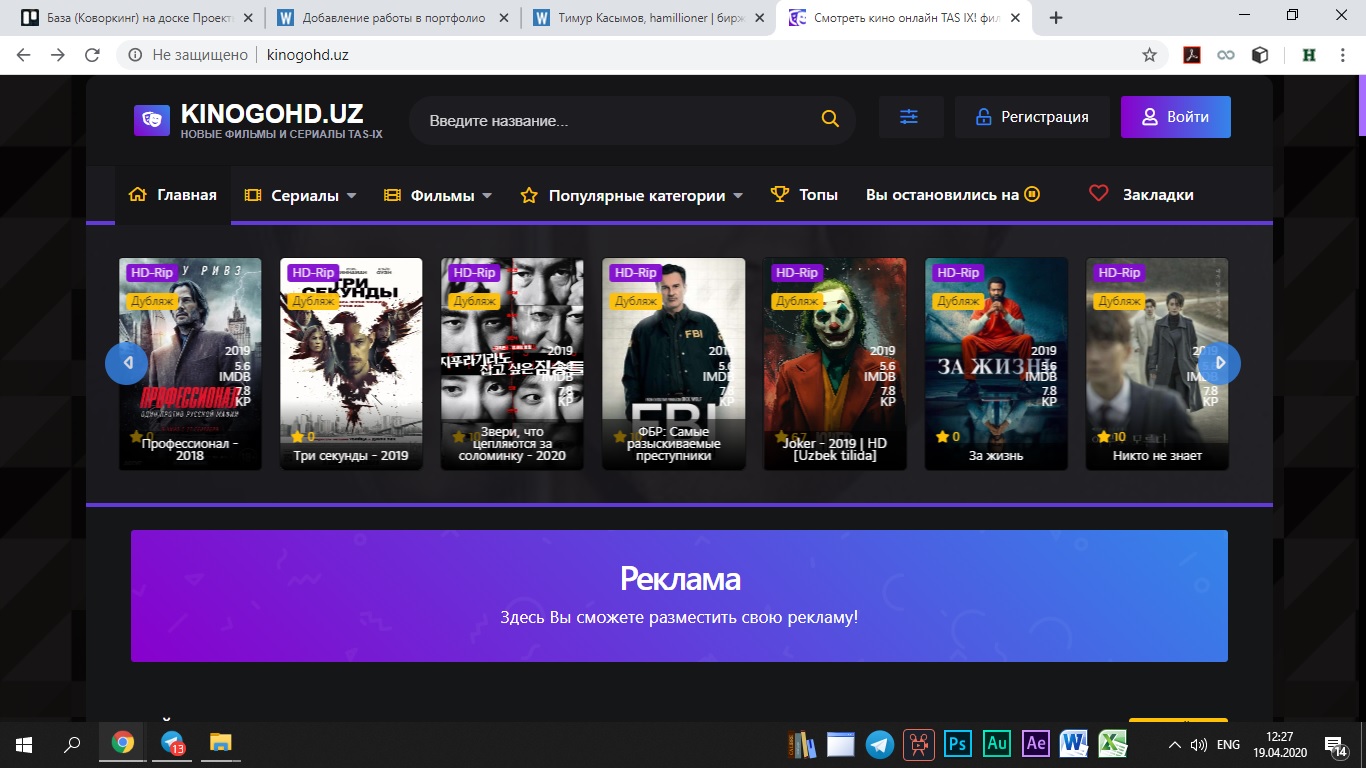Screen dimensions: 1366x768
Task: Open the cube extension icon in Chrome
Action: [x=1260, y=55]
